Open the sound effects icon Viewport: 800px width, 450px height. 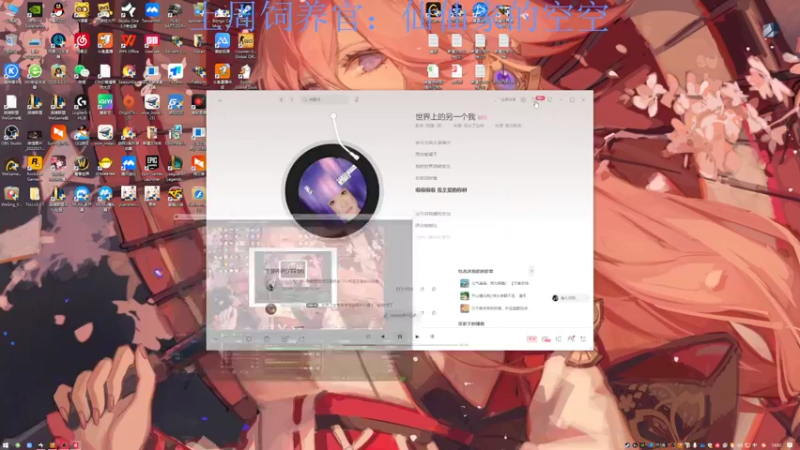click(x=546, y=339)
